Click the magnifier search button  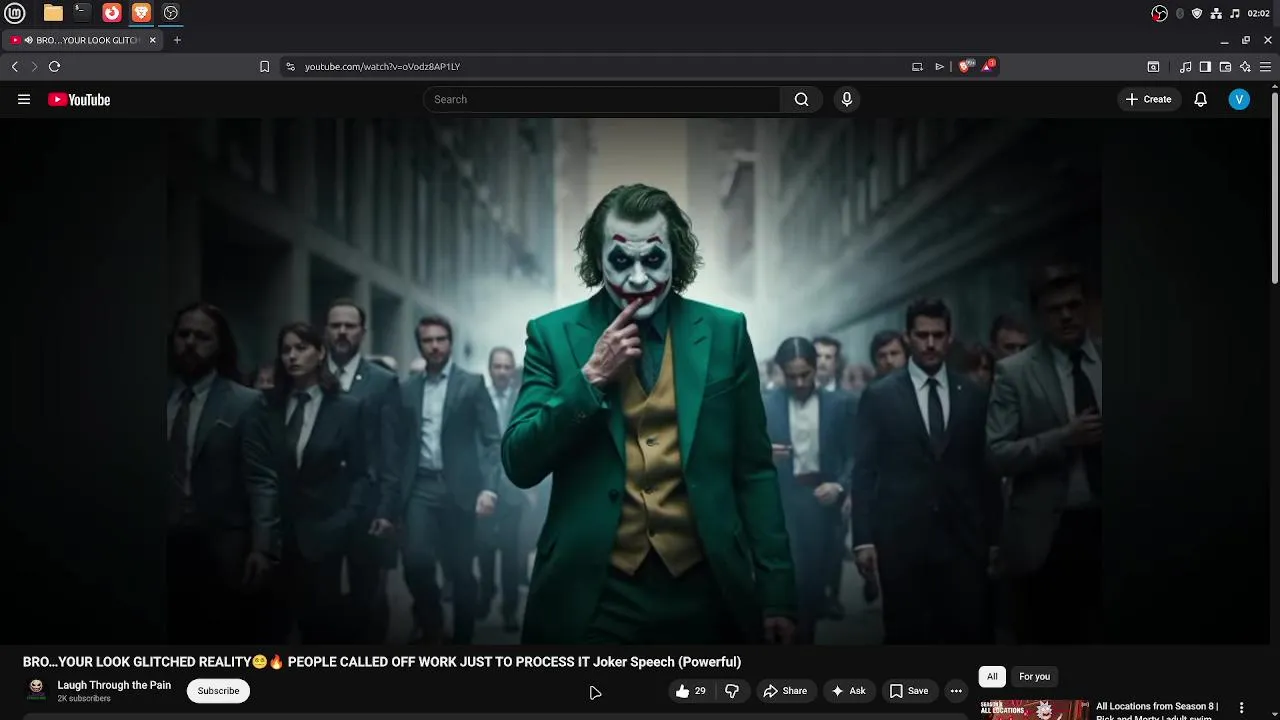[x=801, y=99]
